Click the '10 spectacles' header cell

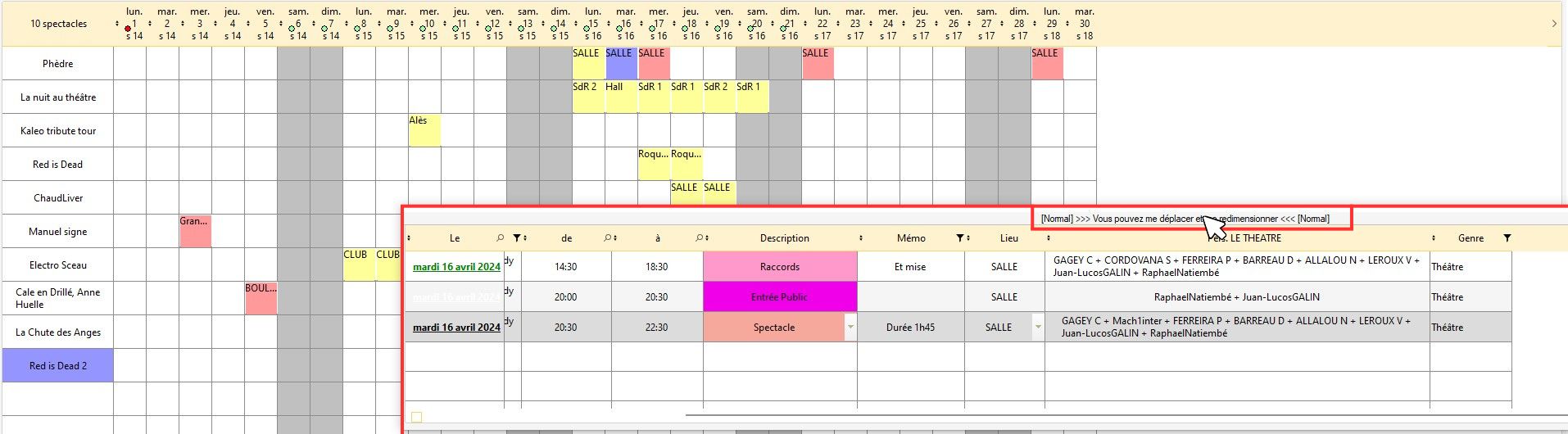tap(58, 24)
